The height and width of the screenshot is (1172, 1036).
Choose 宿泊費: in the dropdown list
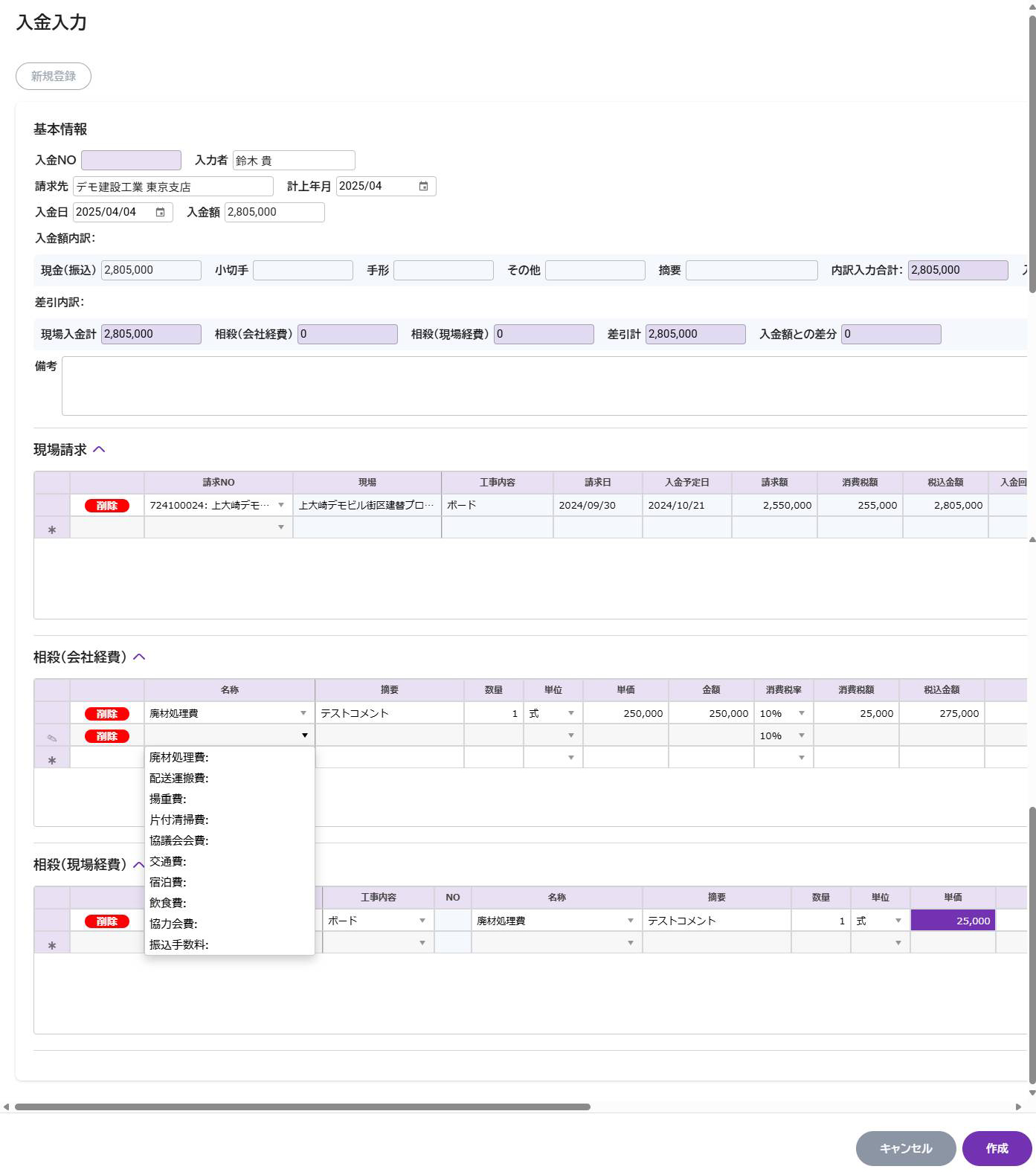[x=230, y=882]
